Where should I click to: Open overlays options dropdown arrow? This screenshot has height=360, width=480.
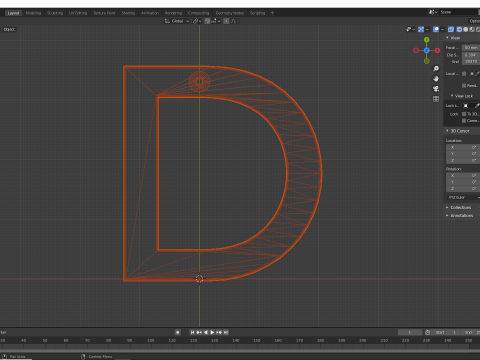coord(442,29)
